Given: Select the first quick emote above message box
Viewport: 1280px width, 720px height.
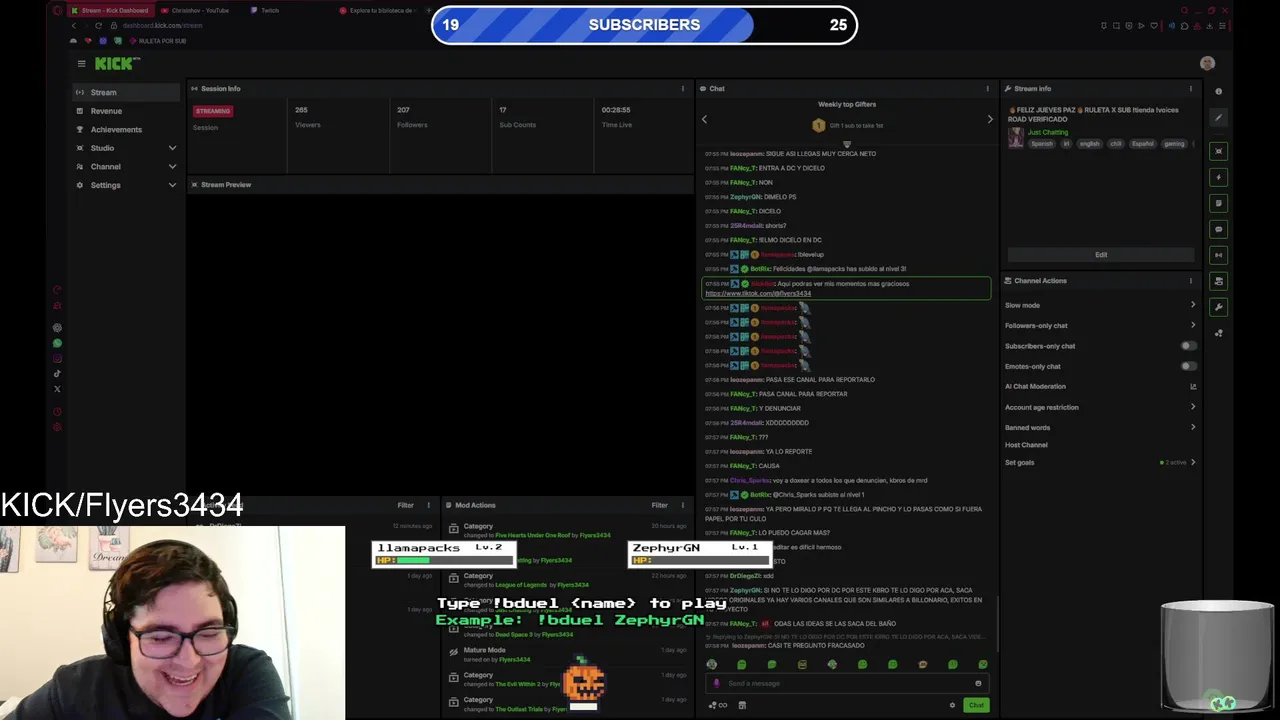Looking at the screenshot, I should pyautogui.click(x=711, y=664).
